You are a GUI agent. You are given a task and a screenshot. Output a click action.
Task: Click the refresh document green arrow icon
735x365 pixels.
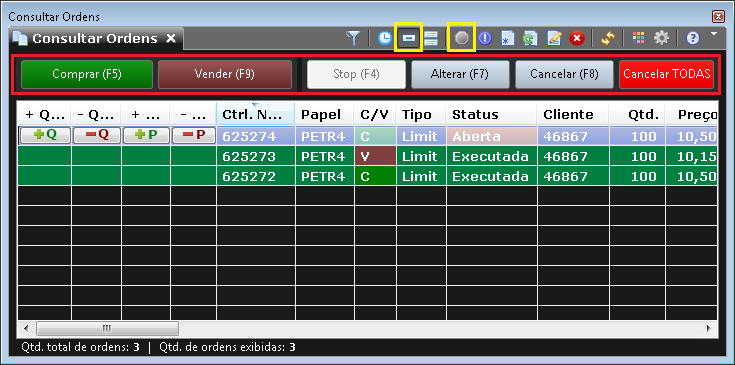[531, 38]
